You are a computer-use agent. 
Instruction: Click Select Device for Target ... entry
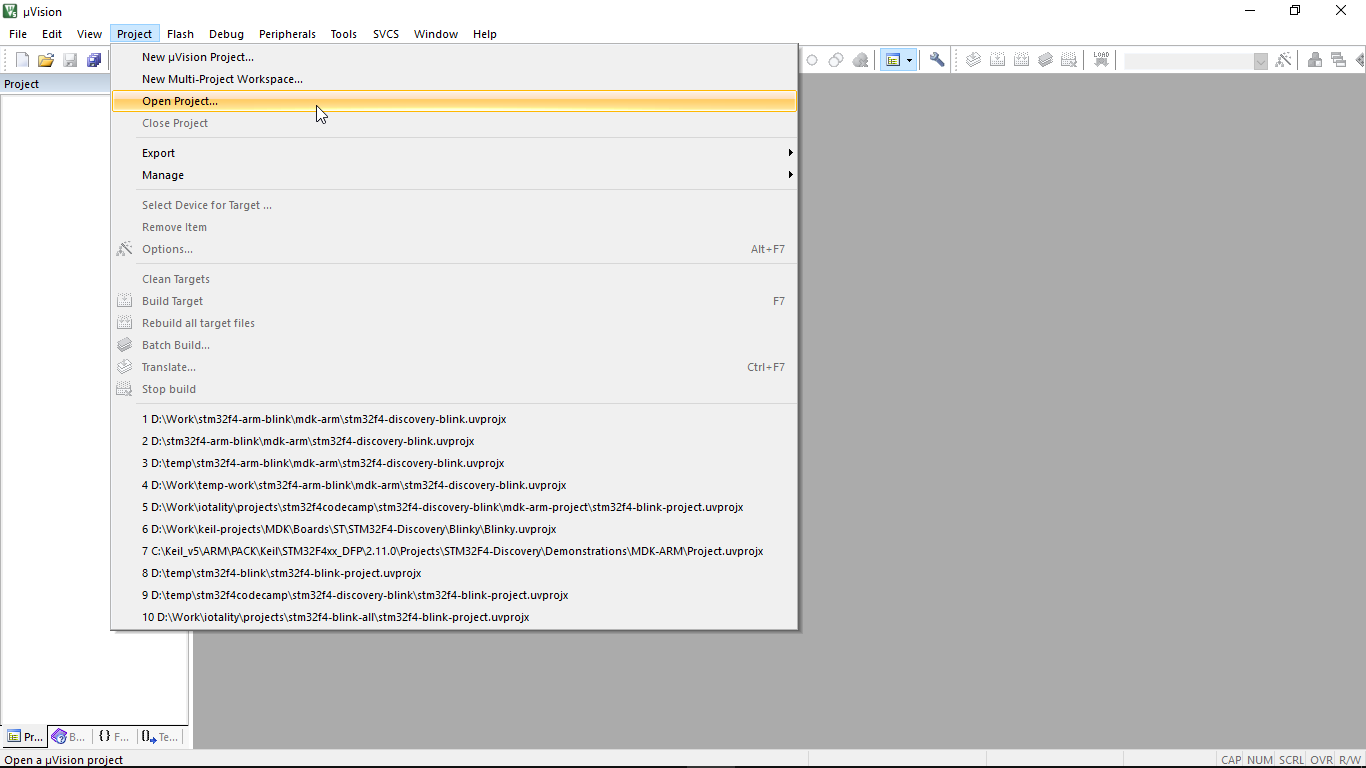pyautogui.click(x=454, y=205)
